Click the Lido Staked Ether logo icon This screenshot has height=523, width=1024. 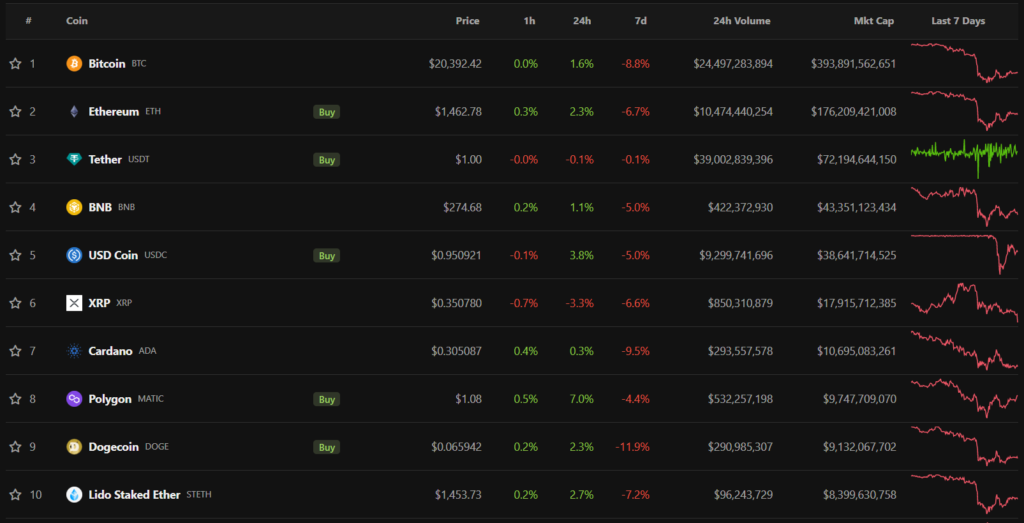tap(74, 495)
